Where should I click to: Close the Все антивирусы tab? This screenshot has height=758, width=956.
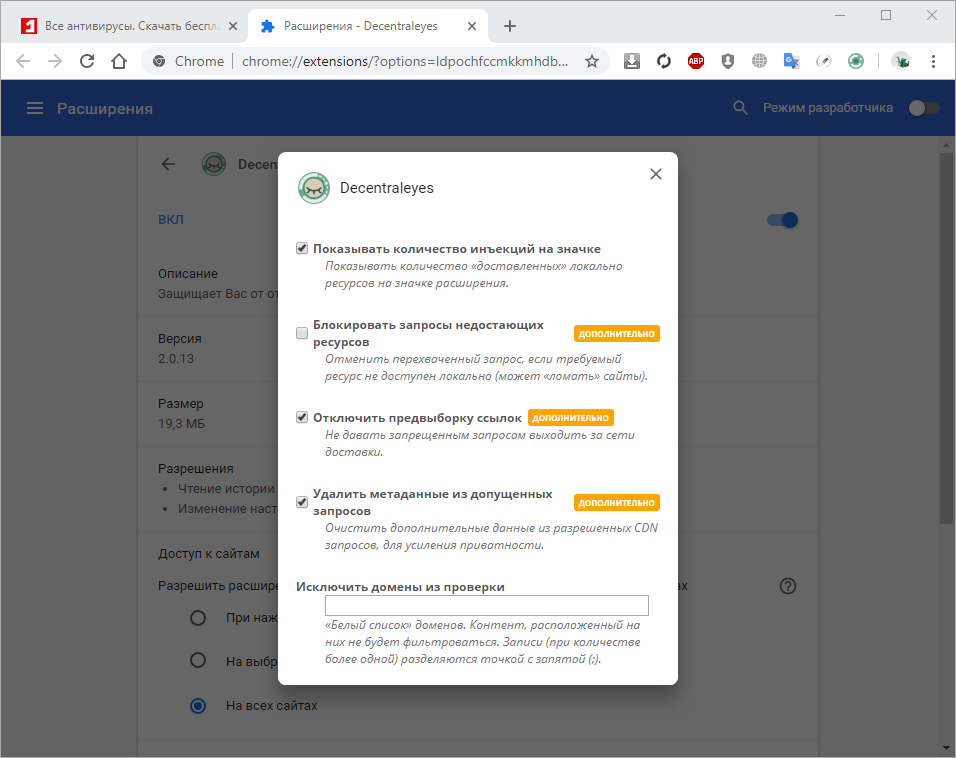(233, 26)
